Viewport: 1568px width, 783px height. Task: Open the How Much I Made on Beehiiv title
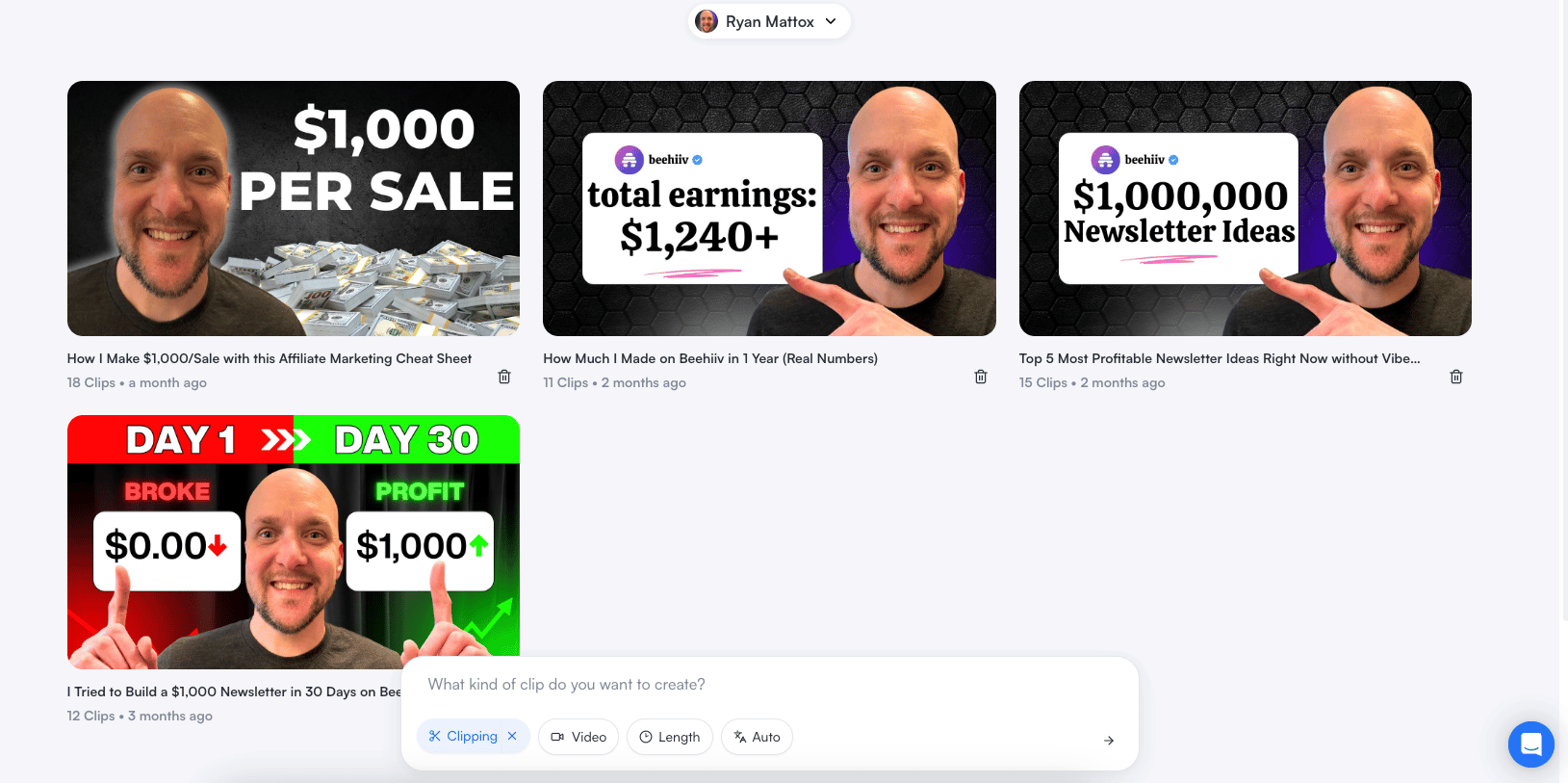coord(710,358)
